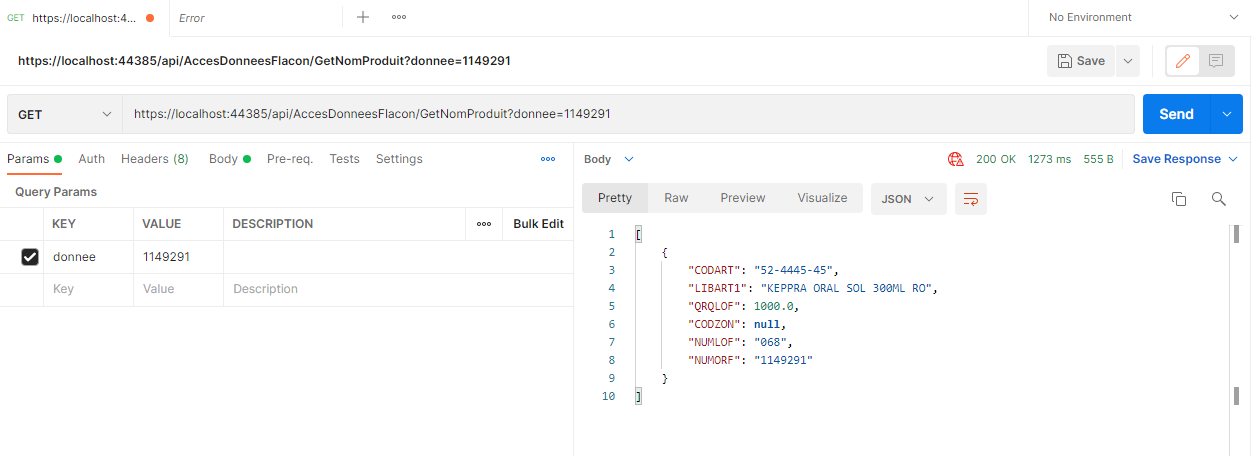Search the response with the magnifier icon
Viewport: 1252px width, 456px height.
click(1218, 199)
